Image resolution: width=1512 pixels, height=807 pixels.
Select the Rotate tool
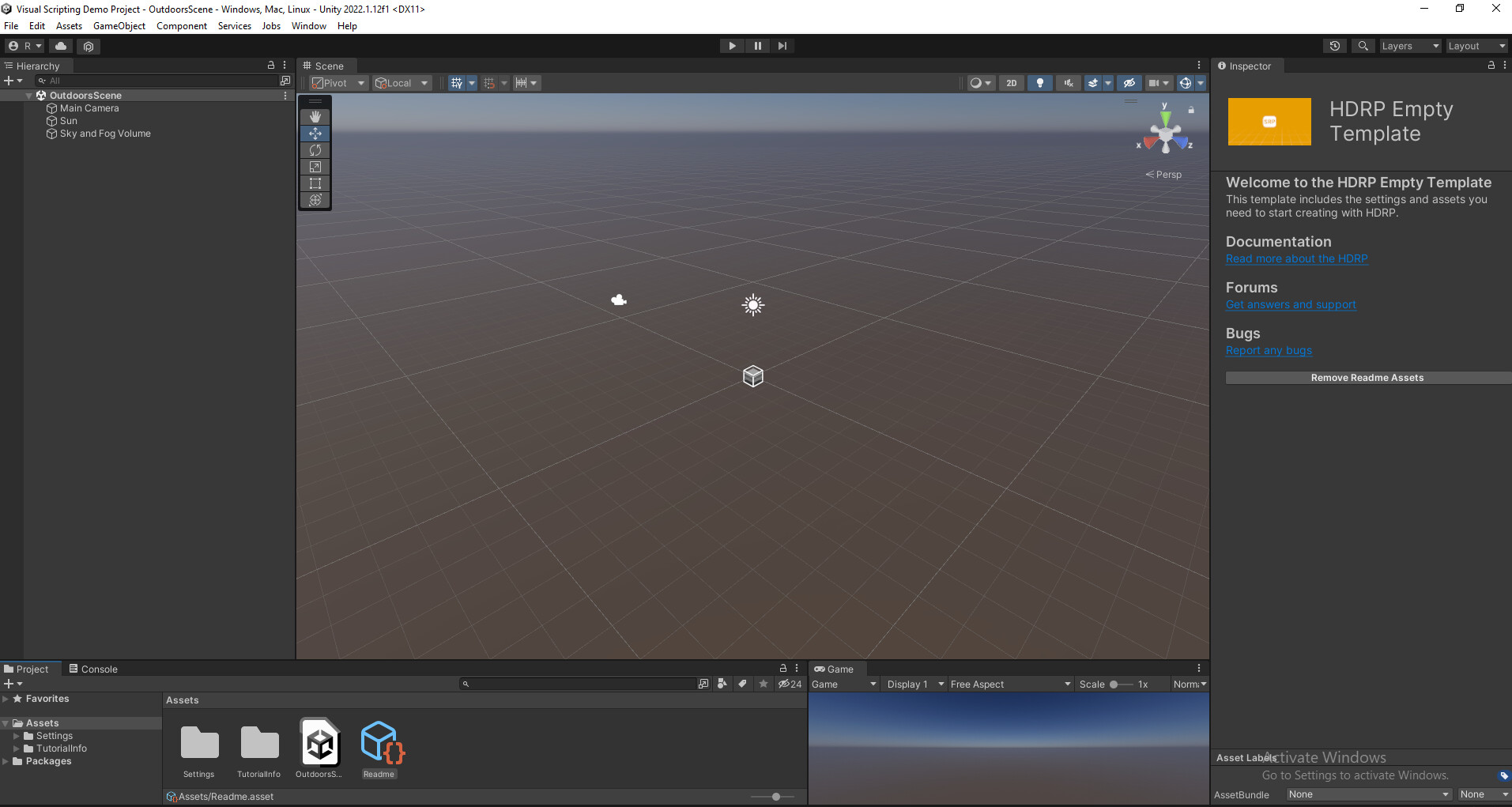pyautogui.click(x=315, y=150)
